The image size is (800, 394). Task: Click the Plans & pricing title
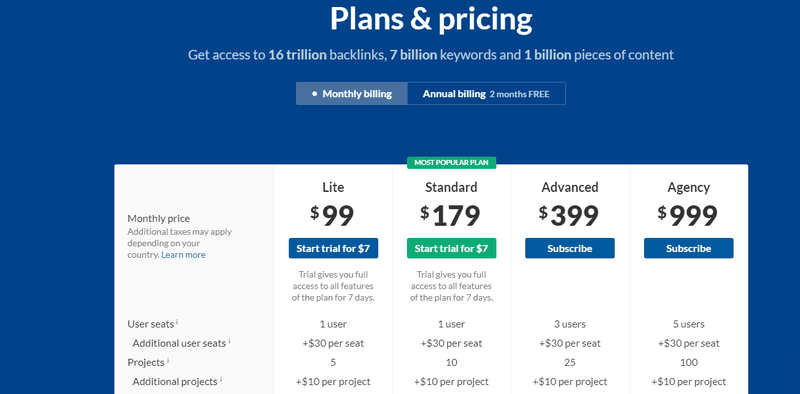431,19
